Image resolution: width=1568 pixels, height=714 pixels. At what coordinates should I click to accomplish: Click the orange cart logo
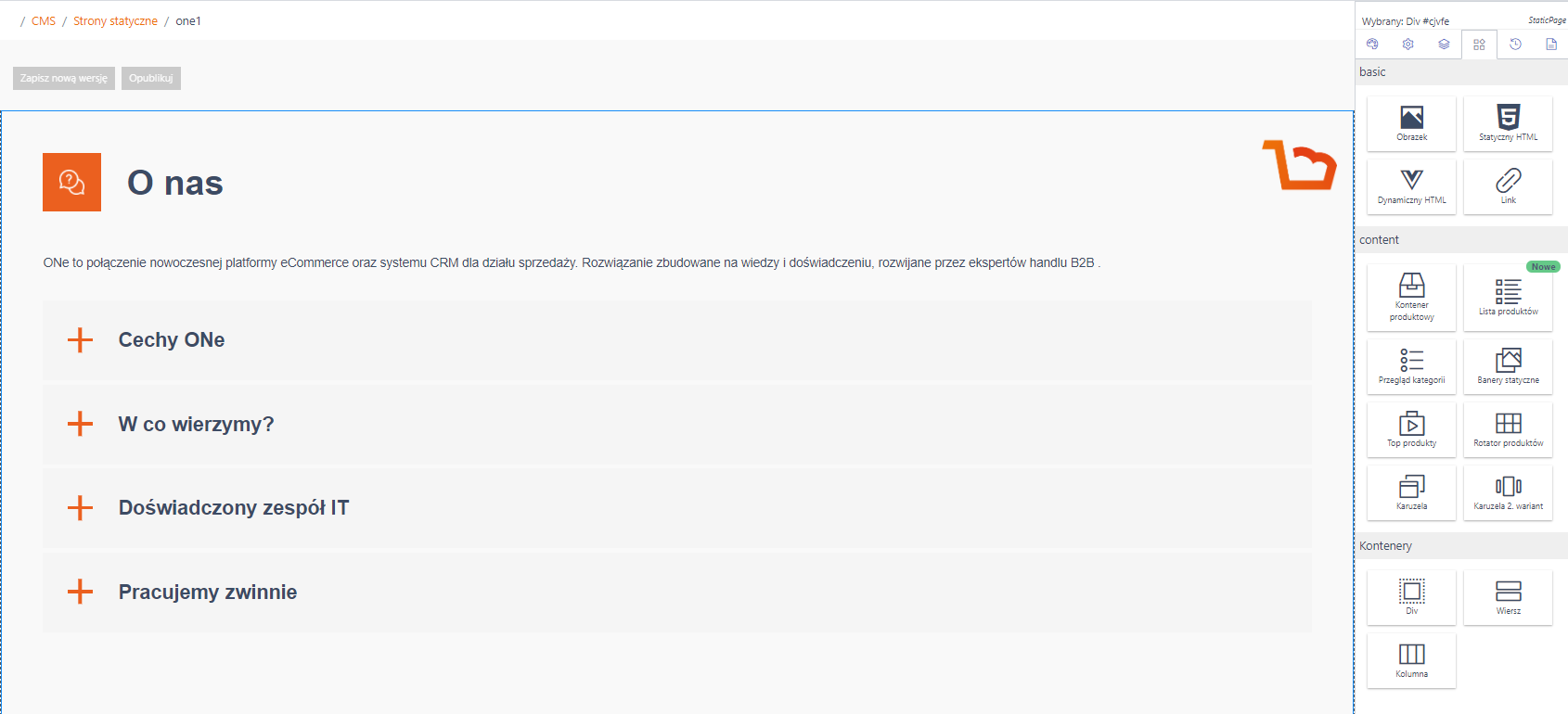(x=1299, y=164)
